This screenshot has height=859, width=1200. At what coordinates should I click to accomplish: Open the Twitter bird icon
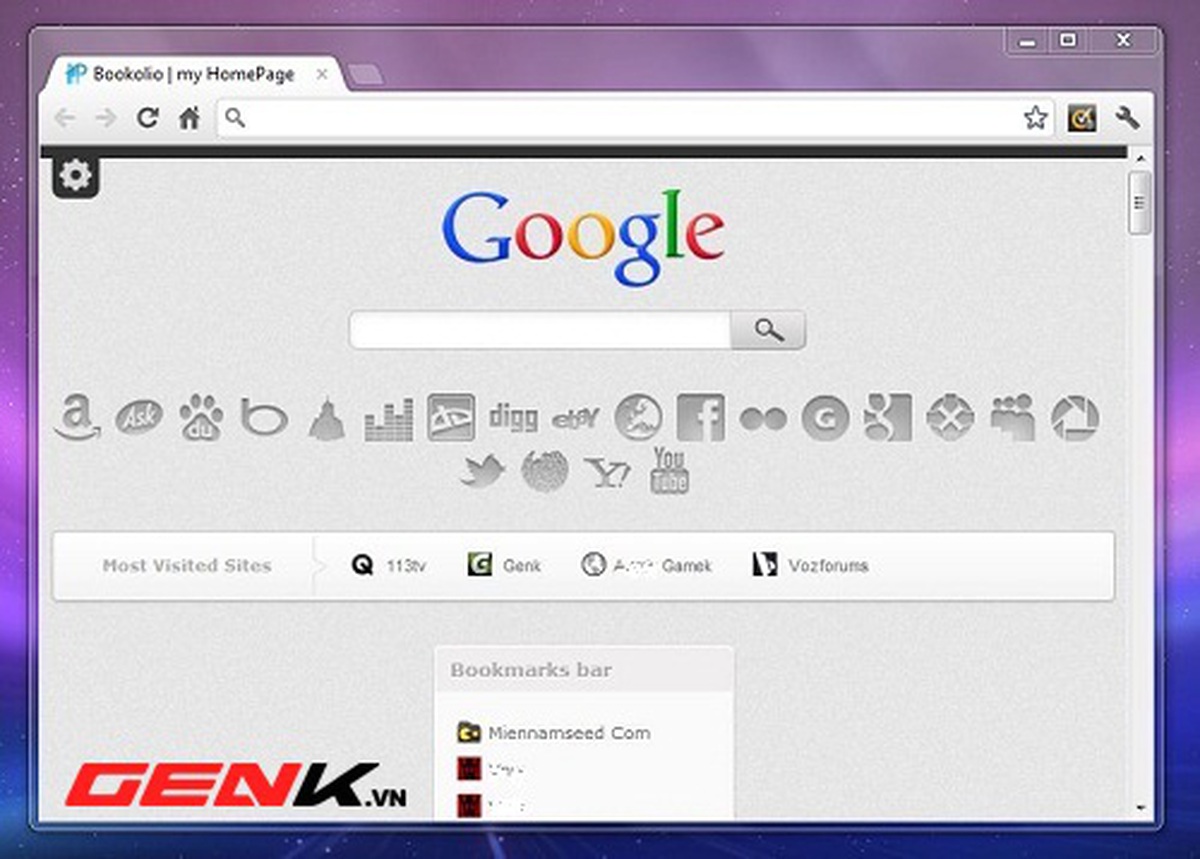click(x=483, y=471)
